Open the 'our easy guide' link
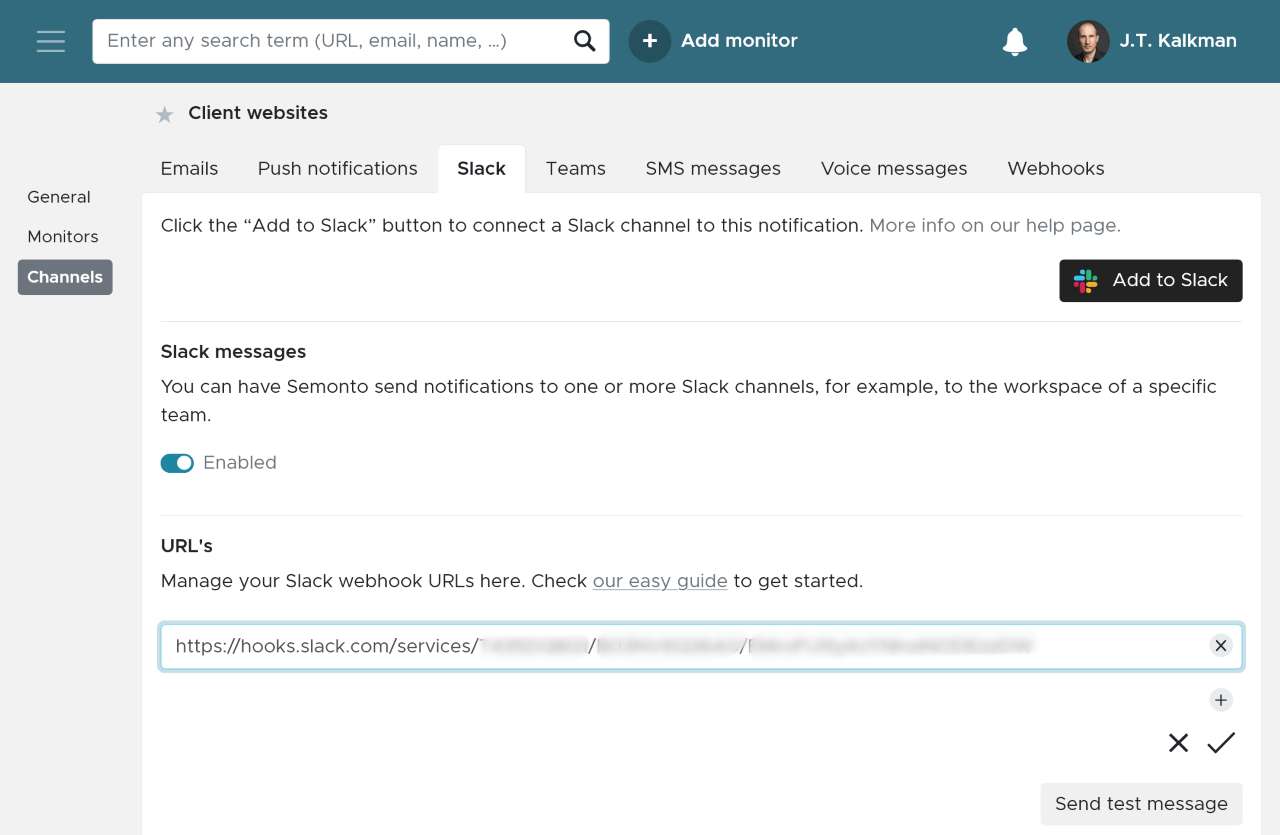 [x=660, y=581]
